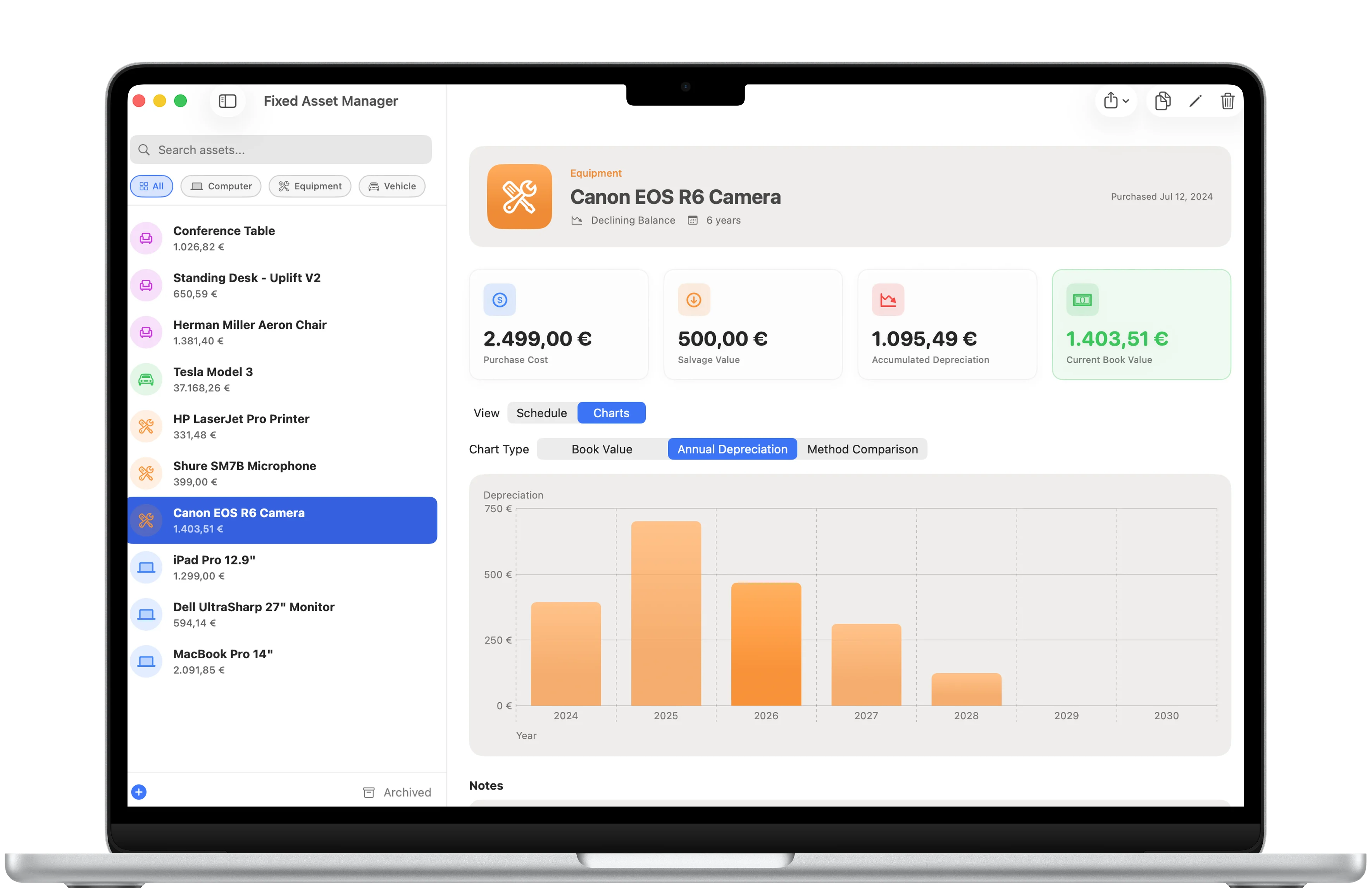The width and height of the screenshot is (1372, 891).
Task: Click Purchased Jul 12, 2024 text
Action: [x=1162, y=196]
